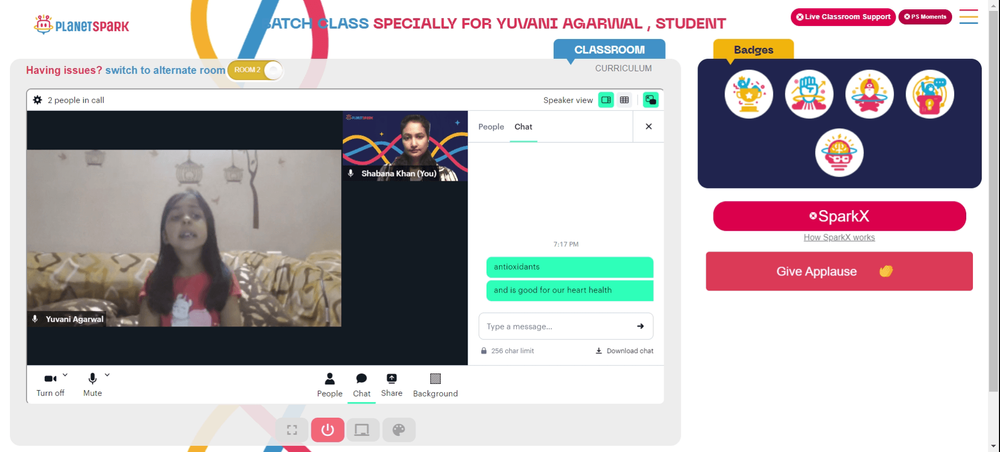Viewport: 1000px width, 452px height.
Task: Switch to the Chat tab
Action: coord(524,127)
